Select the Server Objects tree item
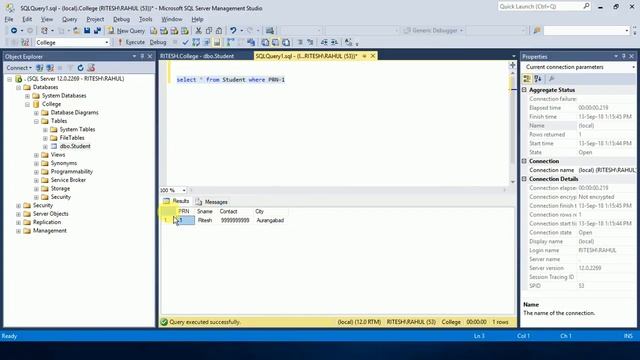 coord(51,214)
